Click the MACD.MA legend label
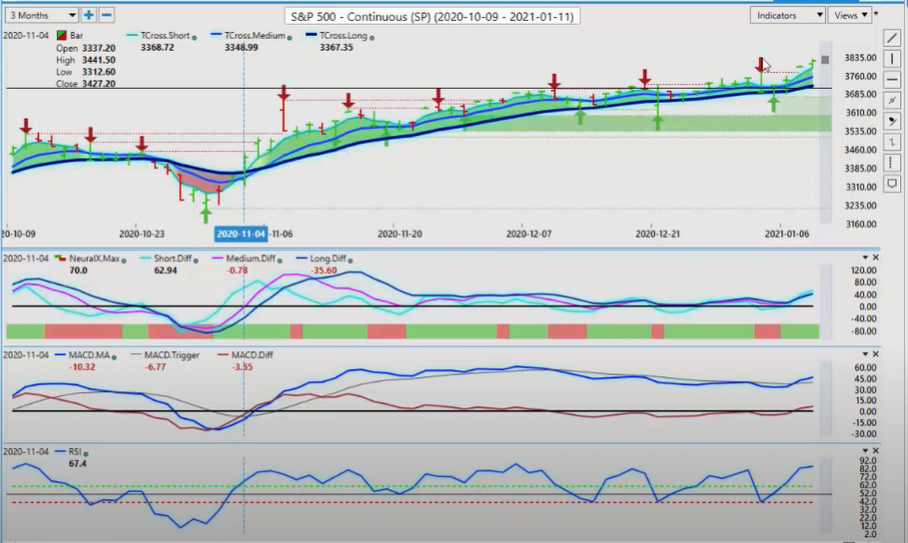The height and width of the screenshot is (543, 908). click(89, 355)
